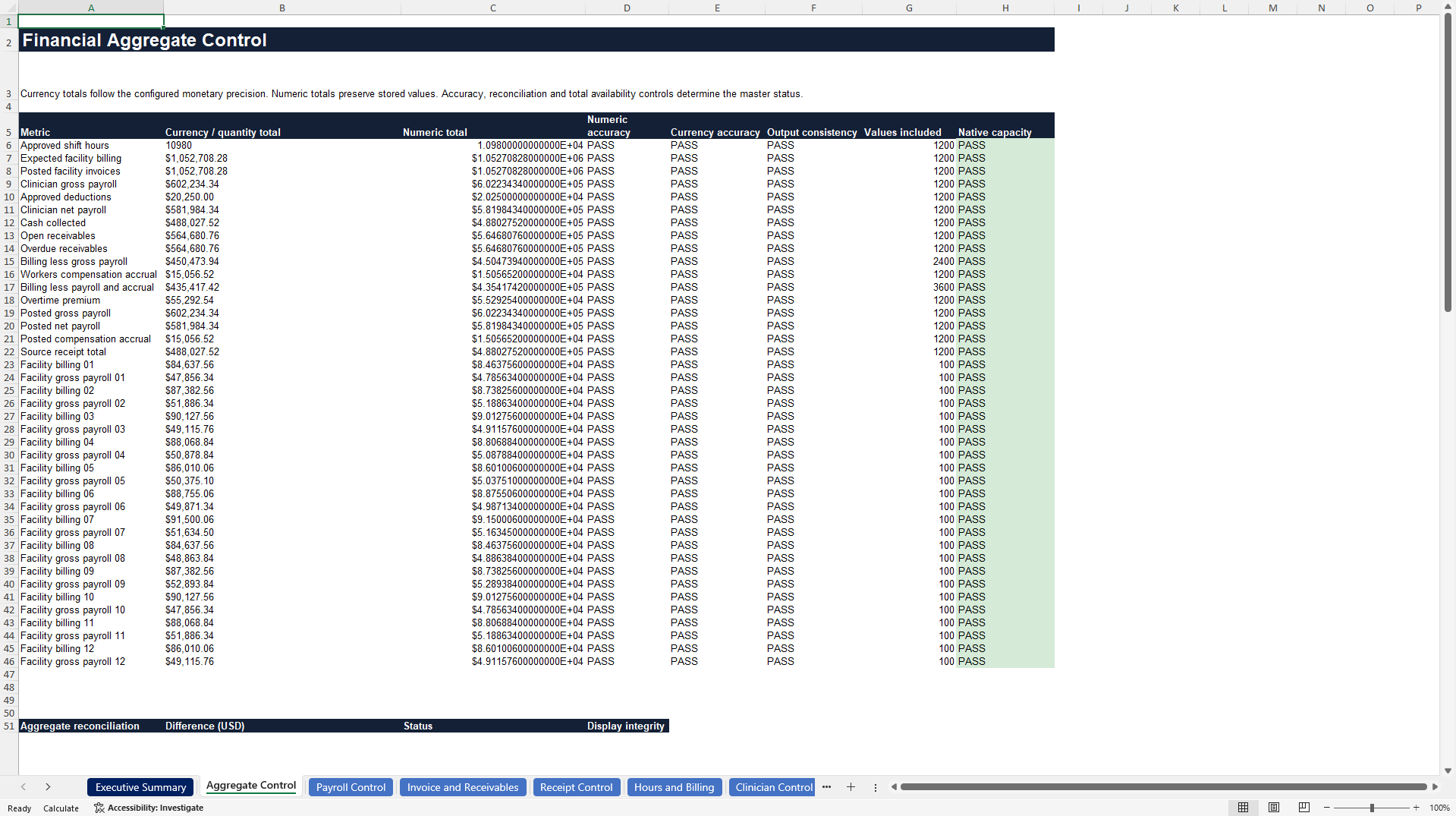The image size is (1456, 816).
Task: Click the 2400 values included cell
Action: coord(909,261)
